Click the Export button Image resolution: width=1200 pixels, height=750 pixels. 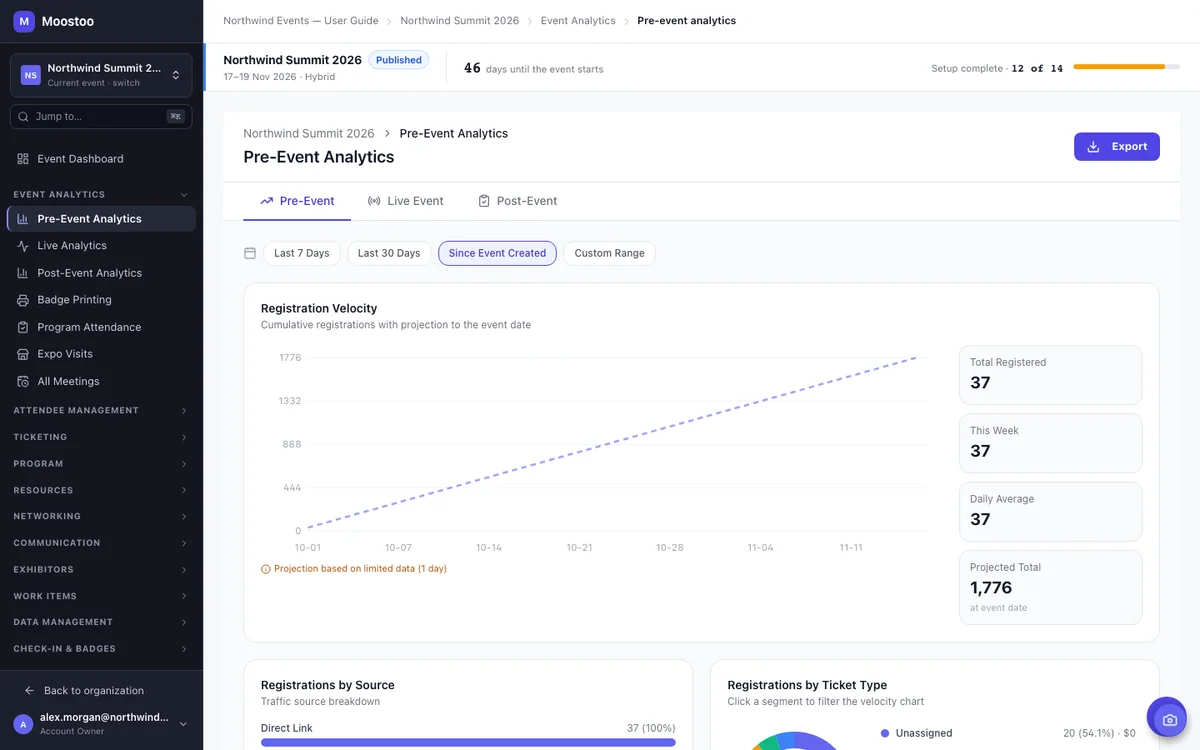tap(1117, 147)
